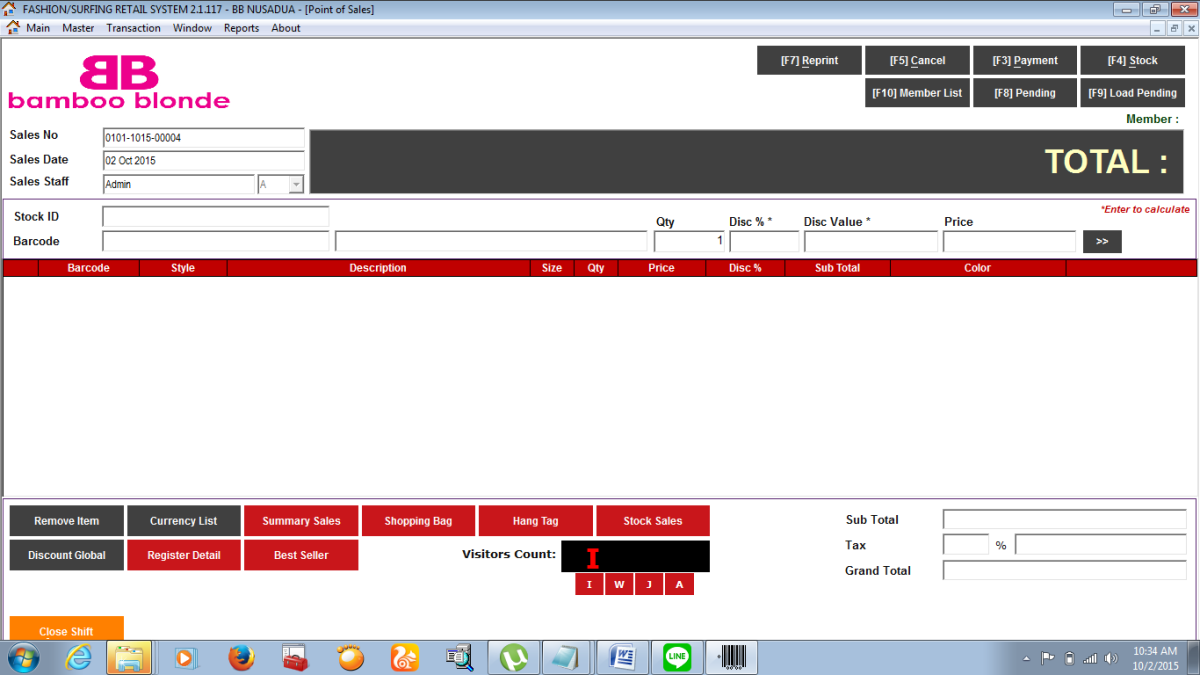Expand the Sales Staff dropdown
The height and width of the screenshot is (675, 1200).
click(295, 184)
